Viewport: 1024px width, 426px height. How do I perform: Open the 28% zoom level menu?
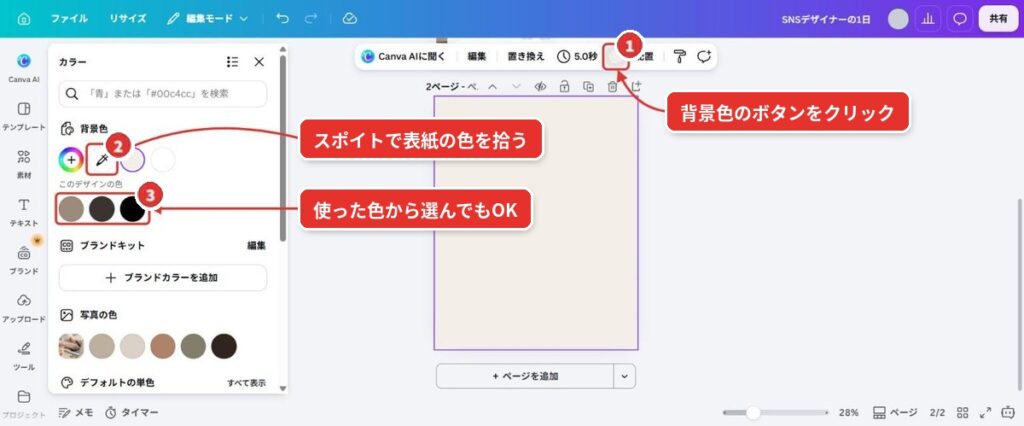[x=848, y=413]
